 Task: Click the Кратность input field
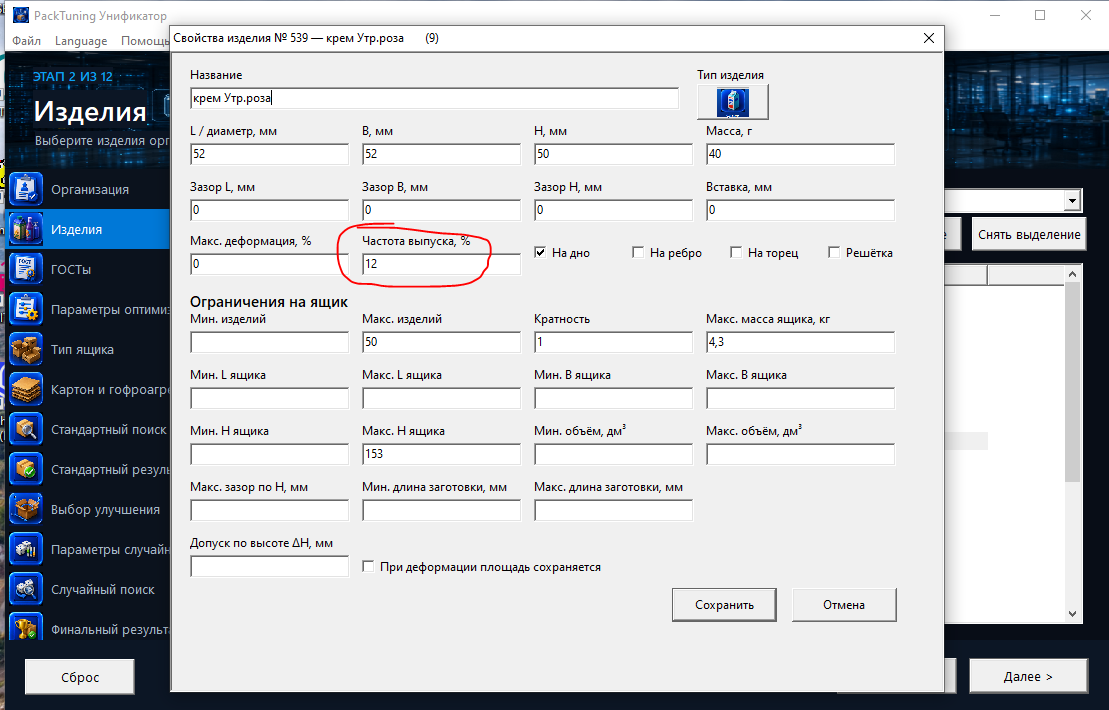[x=613, y=342]
